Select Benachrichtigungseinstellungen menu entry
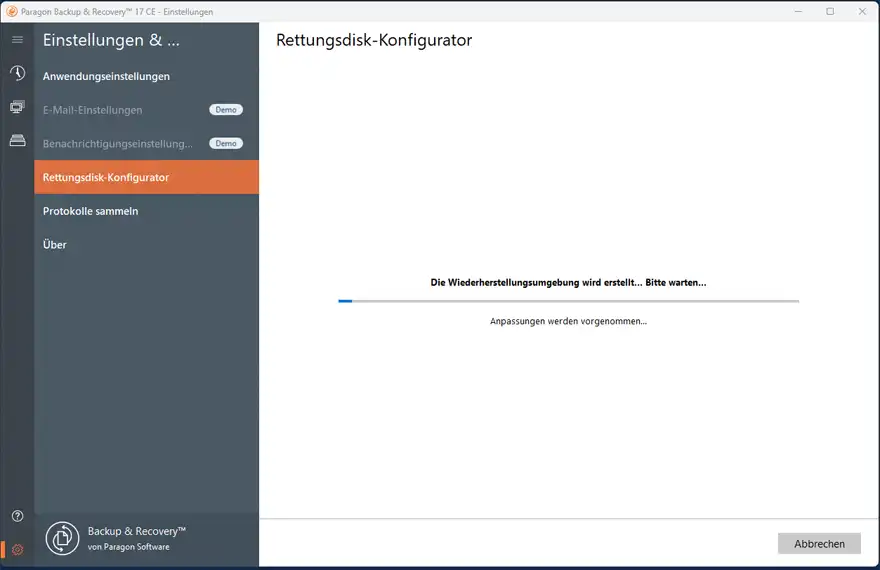 pos(146,144)
